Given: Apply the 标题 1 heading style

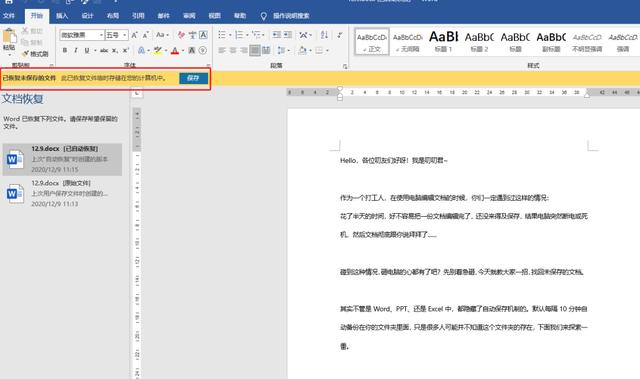Looking at the screenshot, I should [x=443, y=41].
